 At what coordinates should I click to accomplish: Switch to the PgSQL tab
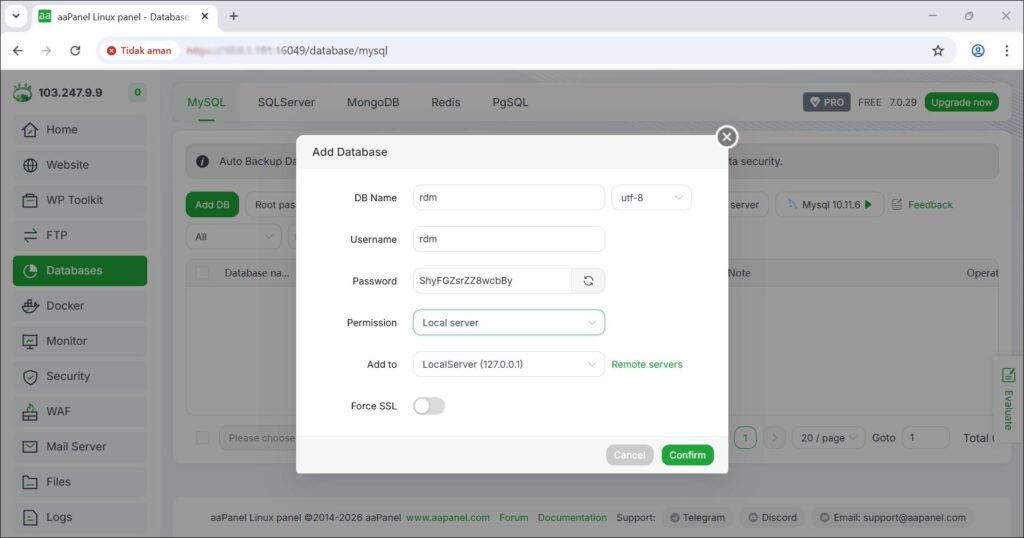[x=510, y=103]
